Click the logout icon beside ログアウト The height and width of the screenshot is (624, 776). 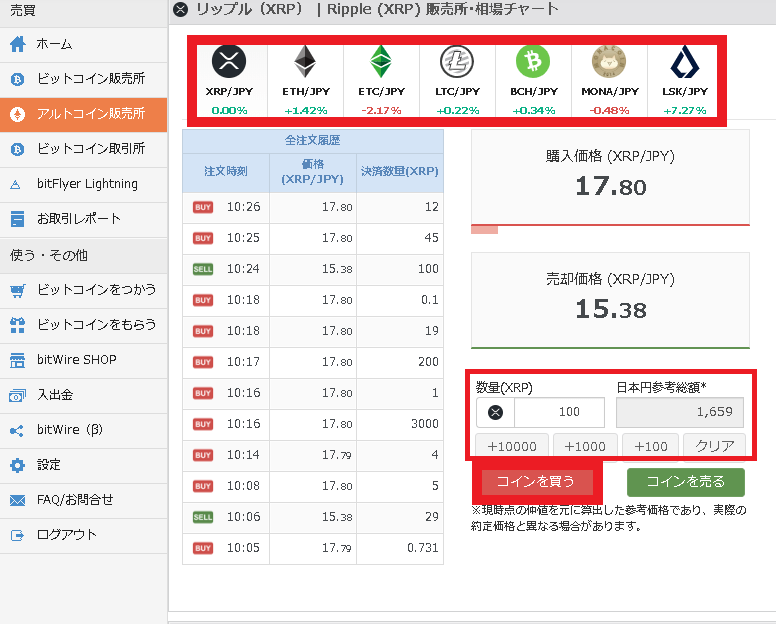tap(17, 535)
